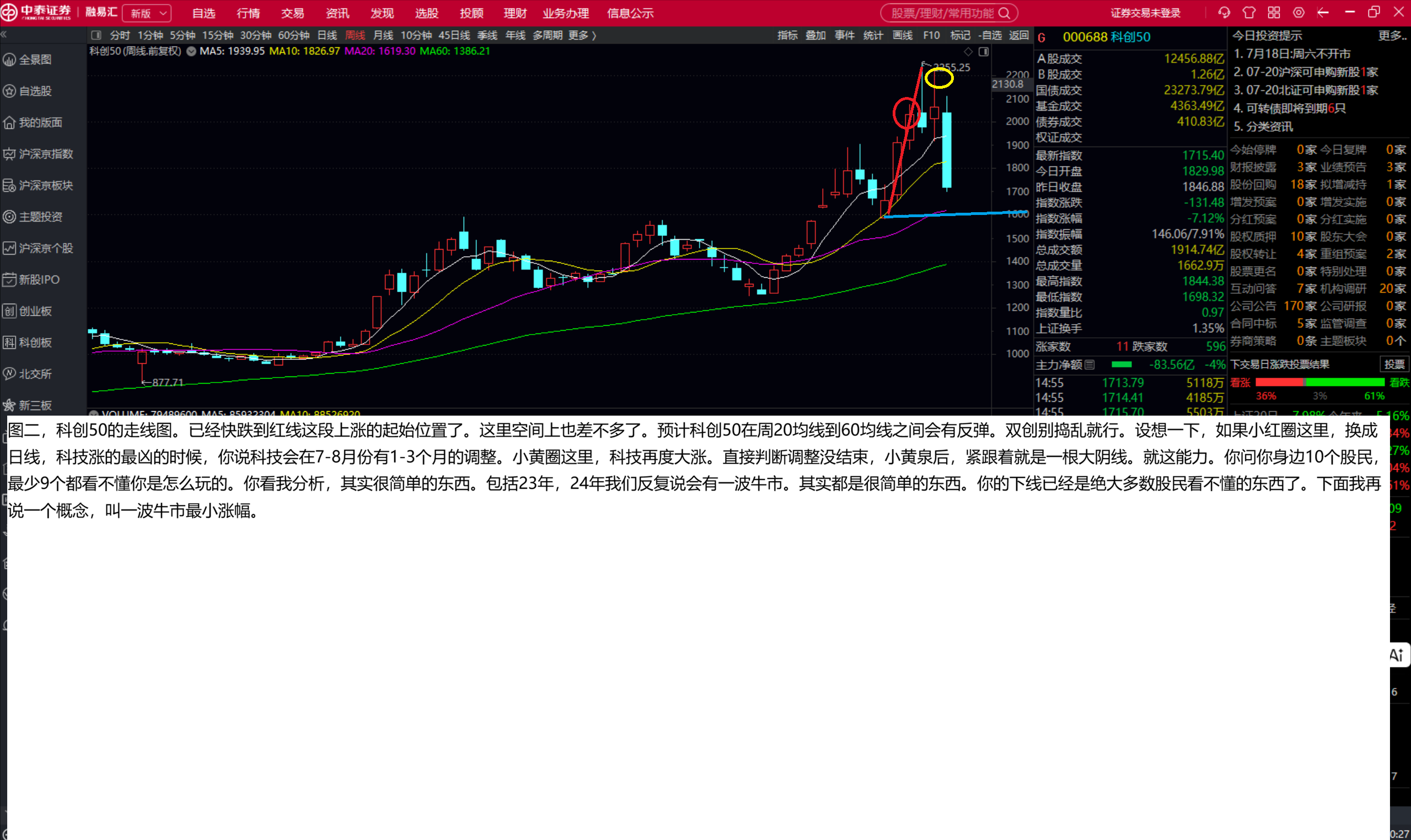Open the settings gear icon
Image resolution: width=1411 pixels, height=840 pixels.
1299,13
